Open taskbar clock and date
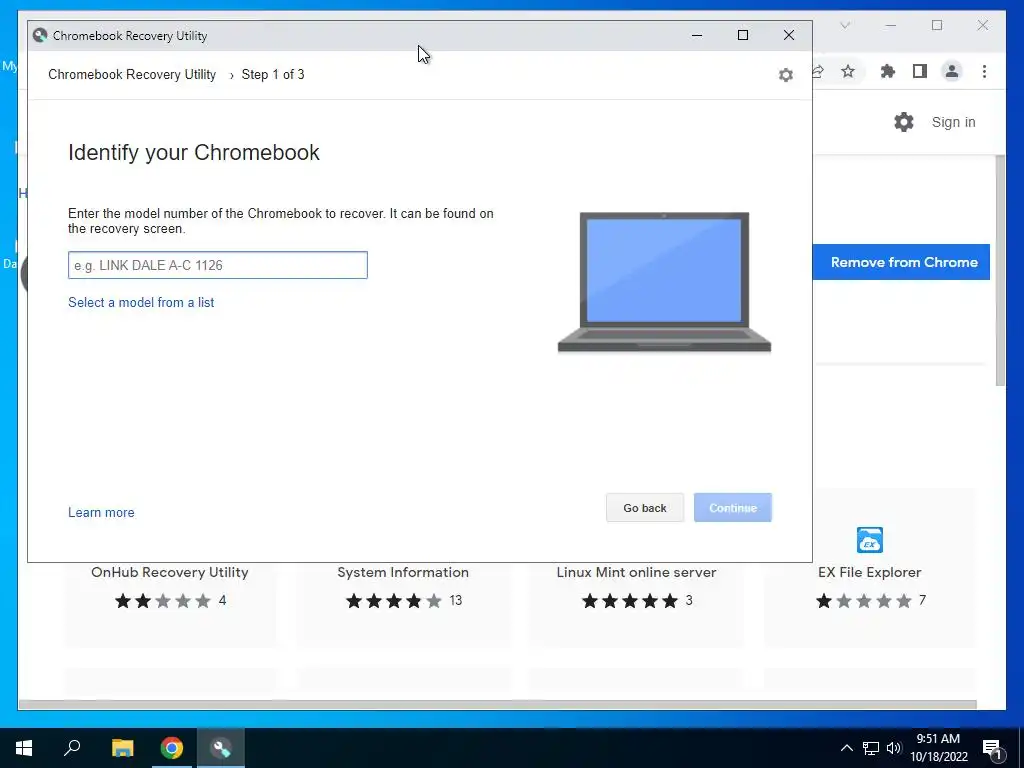The height and width of the screenshot is (768, 1024). (x=938, y=748)
